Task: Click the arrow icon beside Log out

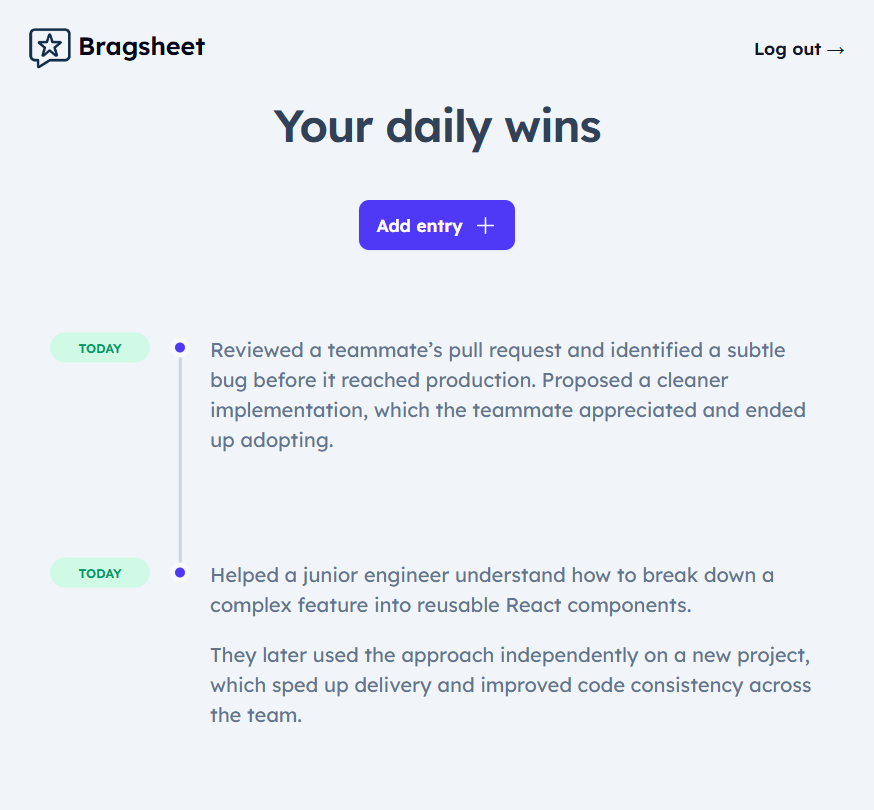Action: click(836, 50)
